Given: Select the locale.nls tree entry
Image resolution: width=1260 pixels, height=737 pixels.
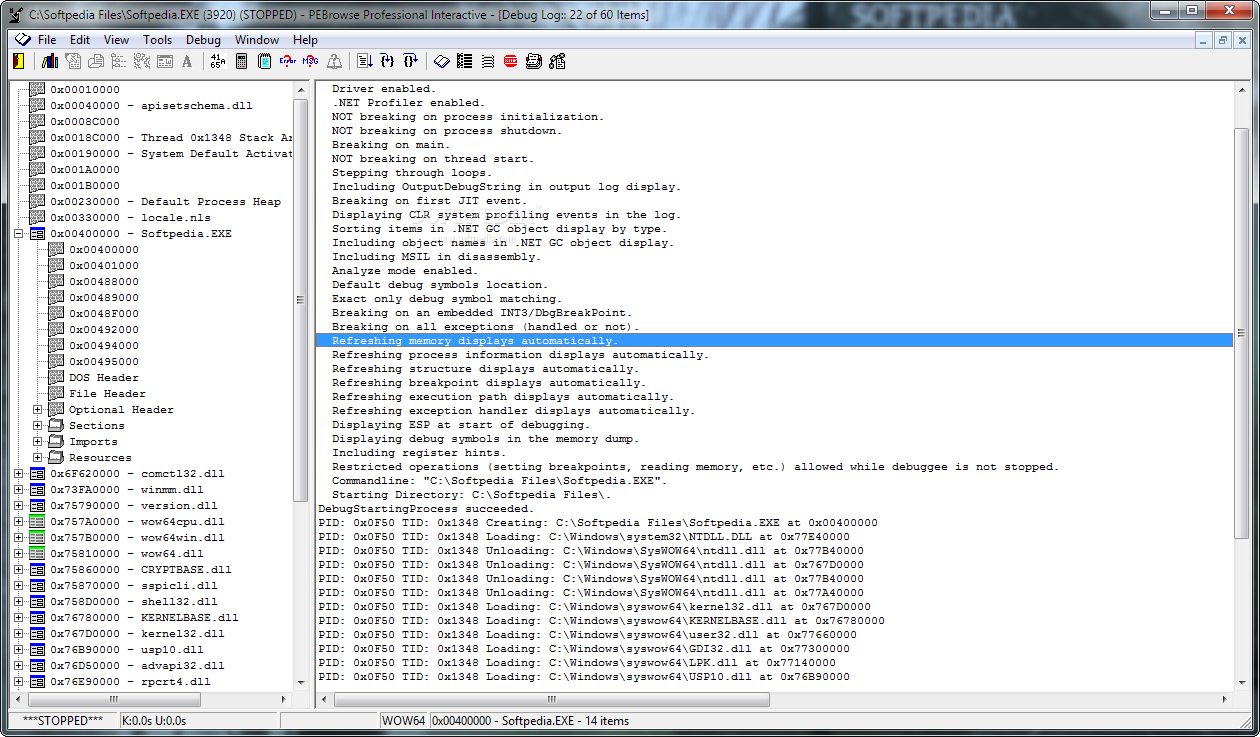Looking at the screenshot, I should pyautogui.click(x=130, y=217).
